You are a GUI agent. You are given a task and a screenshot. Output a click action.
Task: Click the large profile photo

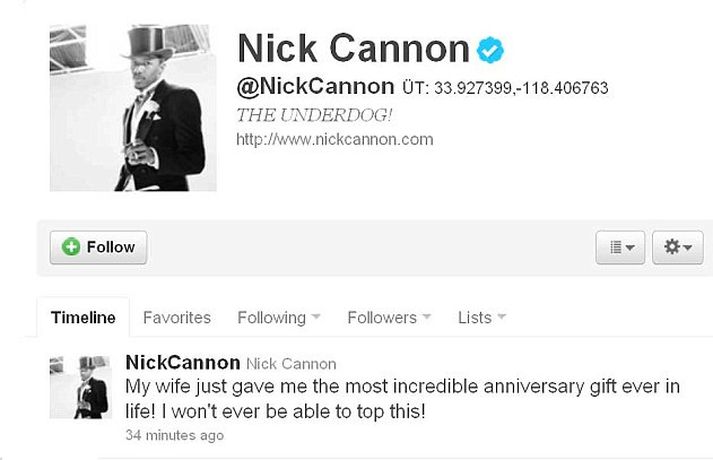pyautogui.click(x=133, y=108)
